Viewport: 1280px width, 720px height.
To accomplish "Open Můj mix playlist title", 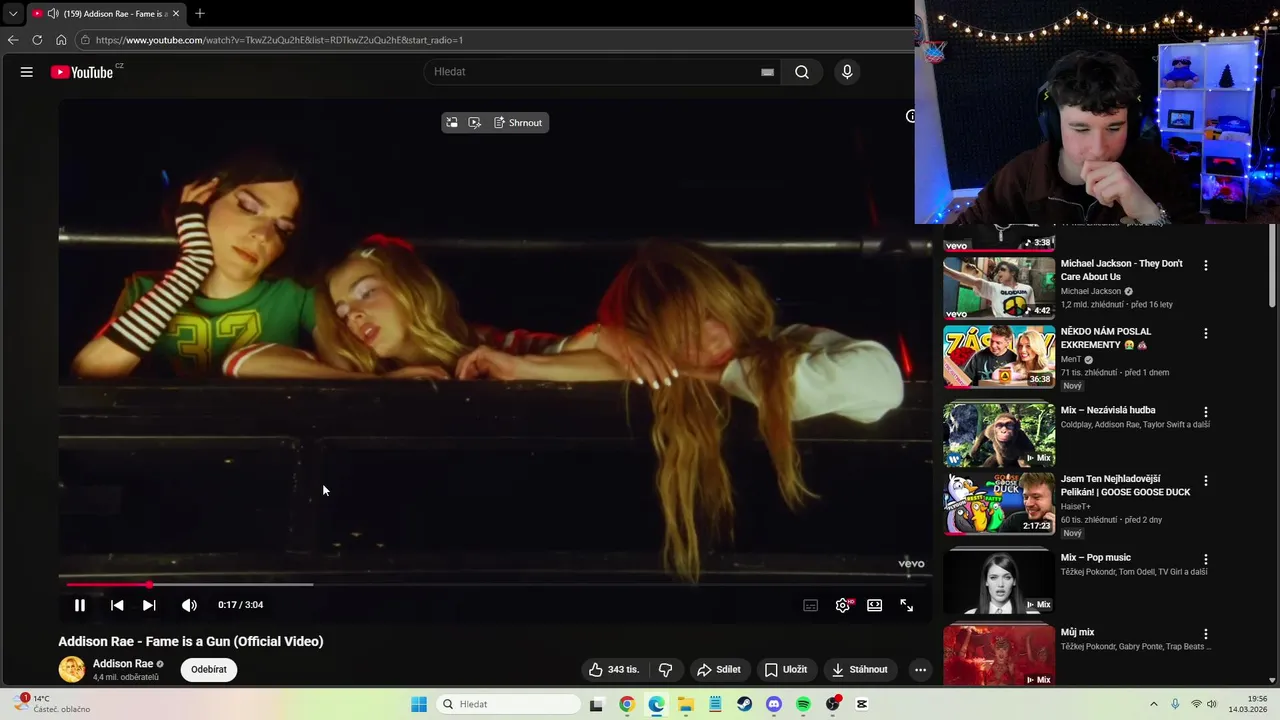I will (1078, 633).
